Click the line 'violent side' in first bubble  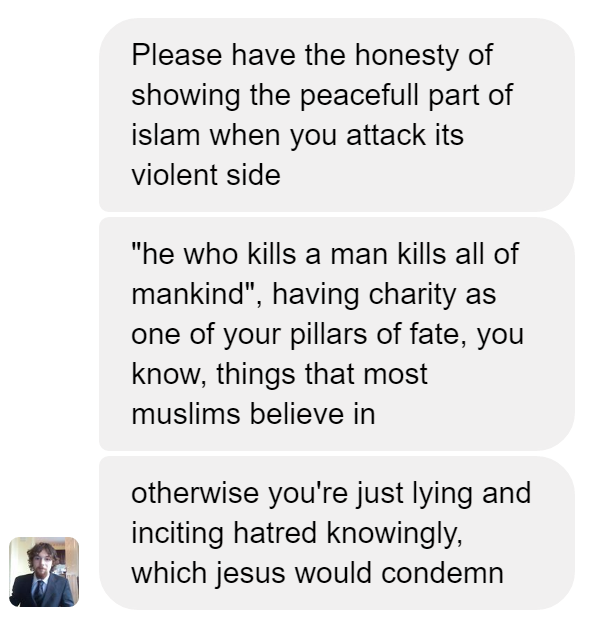coord(206,175)
